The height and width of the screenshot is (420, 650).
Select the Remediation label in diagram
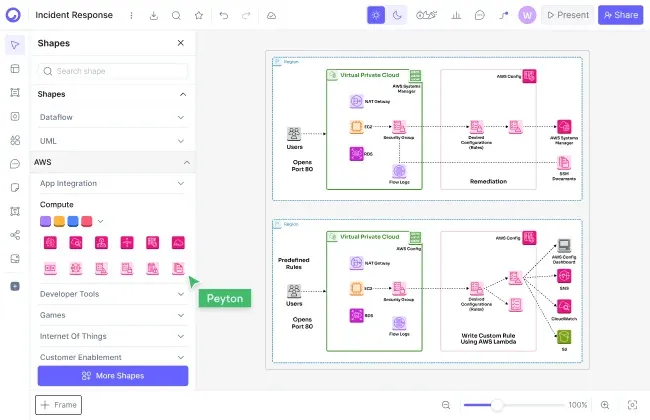tap(488, 181)
